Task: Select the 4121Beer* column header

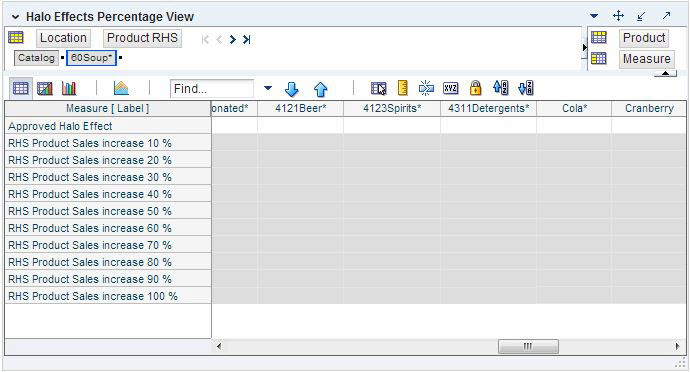Action: [x=301, y=108]
